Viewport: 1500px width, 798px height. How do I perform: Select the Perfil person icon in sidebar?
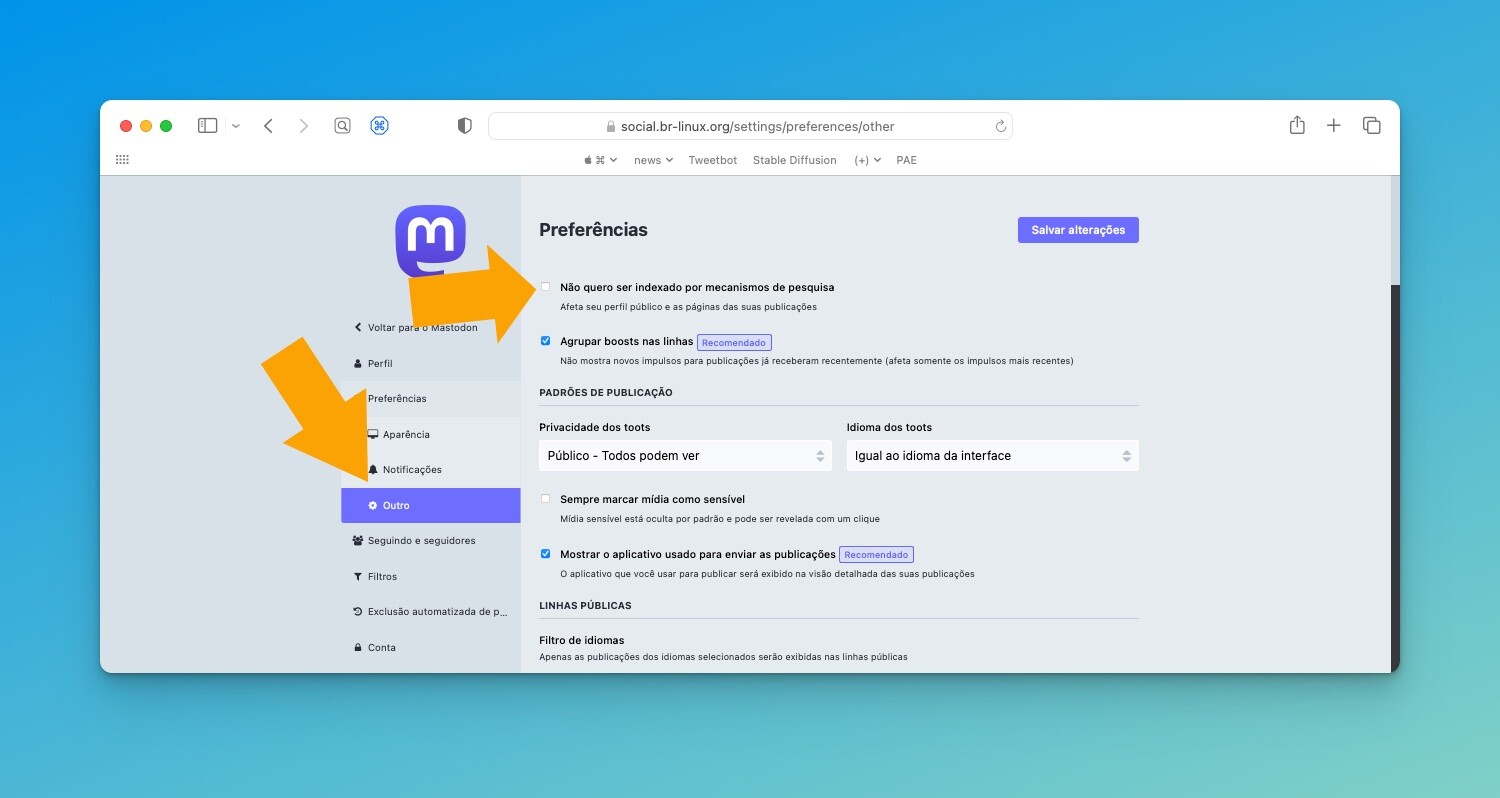[x=357, y=363]
